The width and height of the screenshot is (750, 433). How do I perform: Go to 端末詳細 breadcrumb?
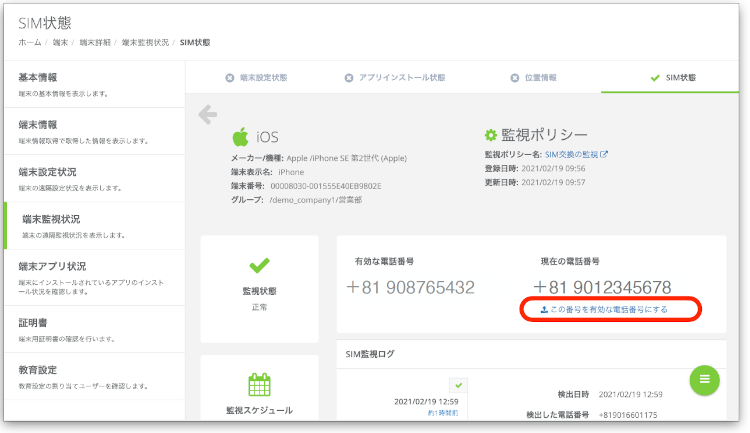[x=95, y=43]
